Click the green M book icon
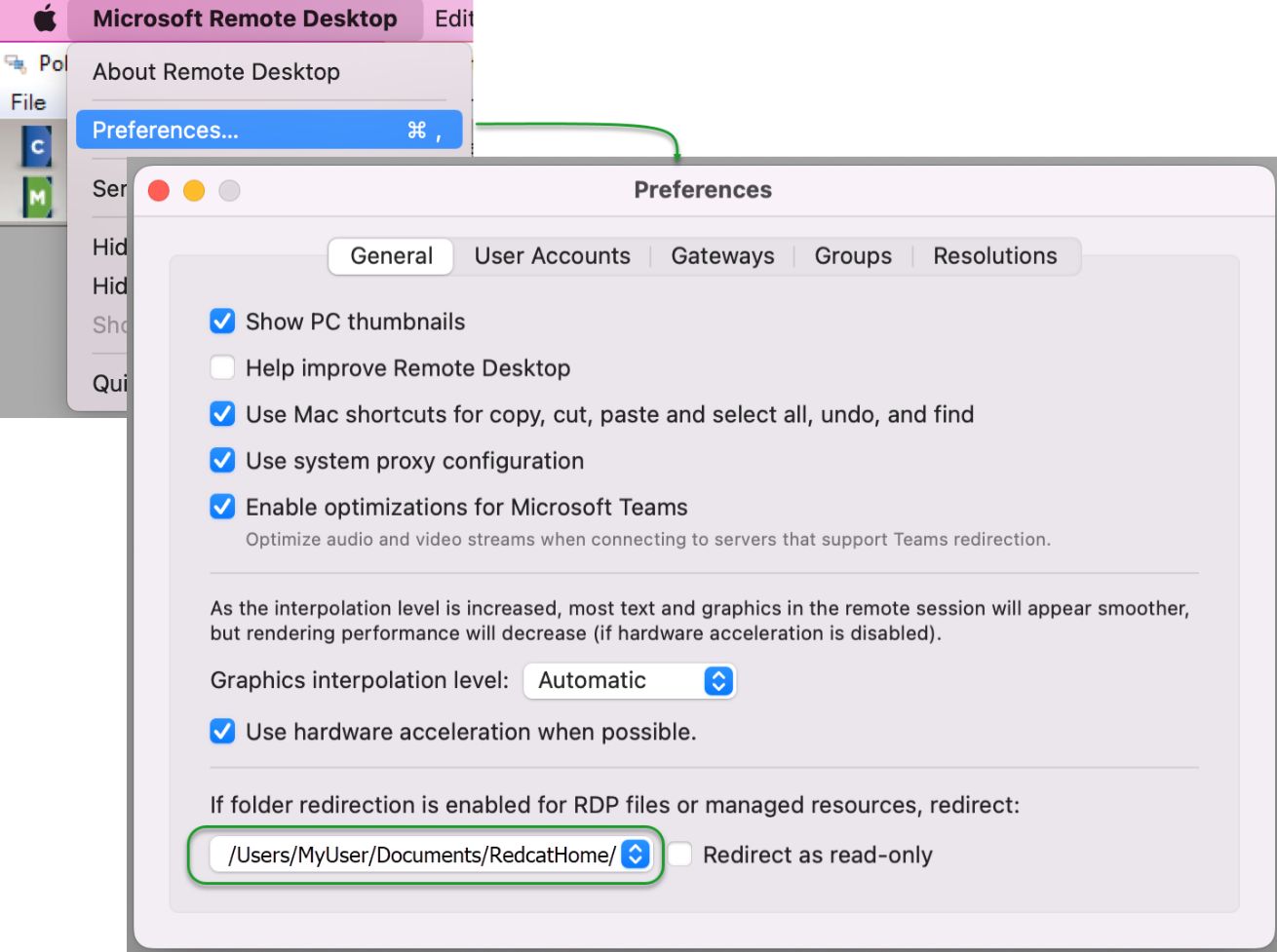Screen dimensions: 1277x952 coord(37,197)
